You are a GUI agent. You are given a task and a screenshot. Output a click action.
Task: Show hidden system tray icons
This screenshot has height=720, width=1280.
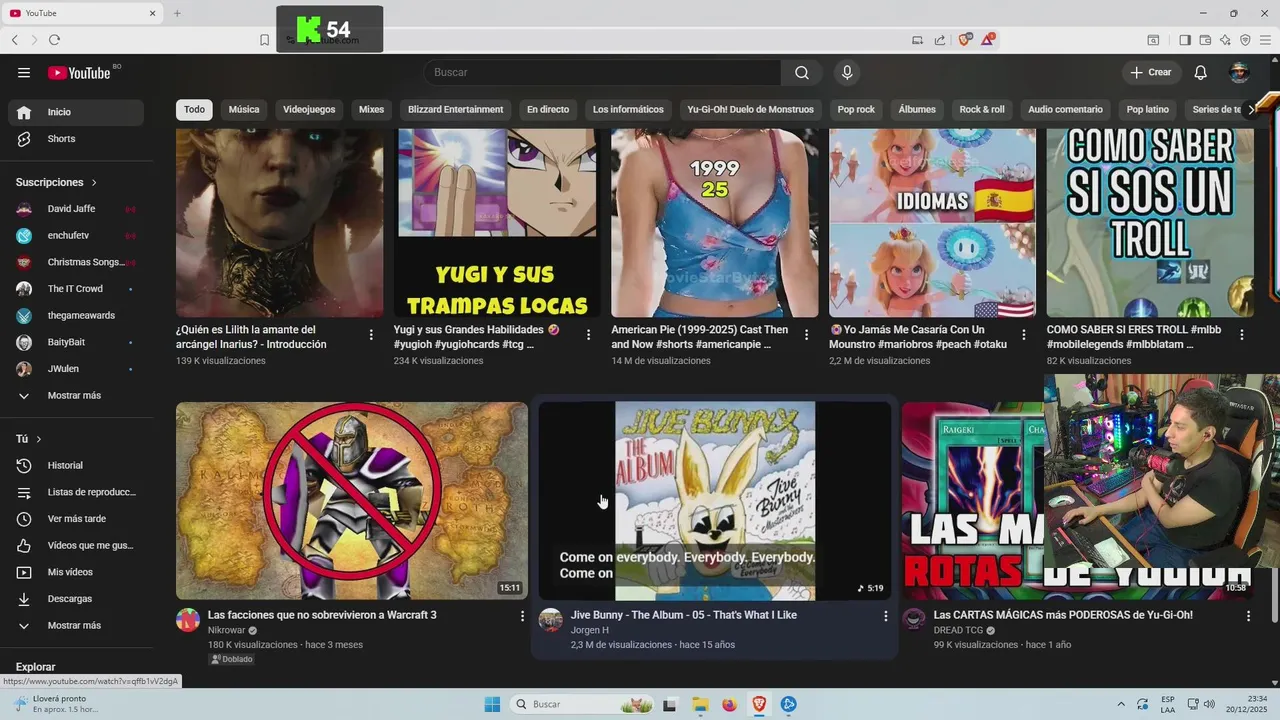(1120, 704)
